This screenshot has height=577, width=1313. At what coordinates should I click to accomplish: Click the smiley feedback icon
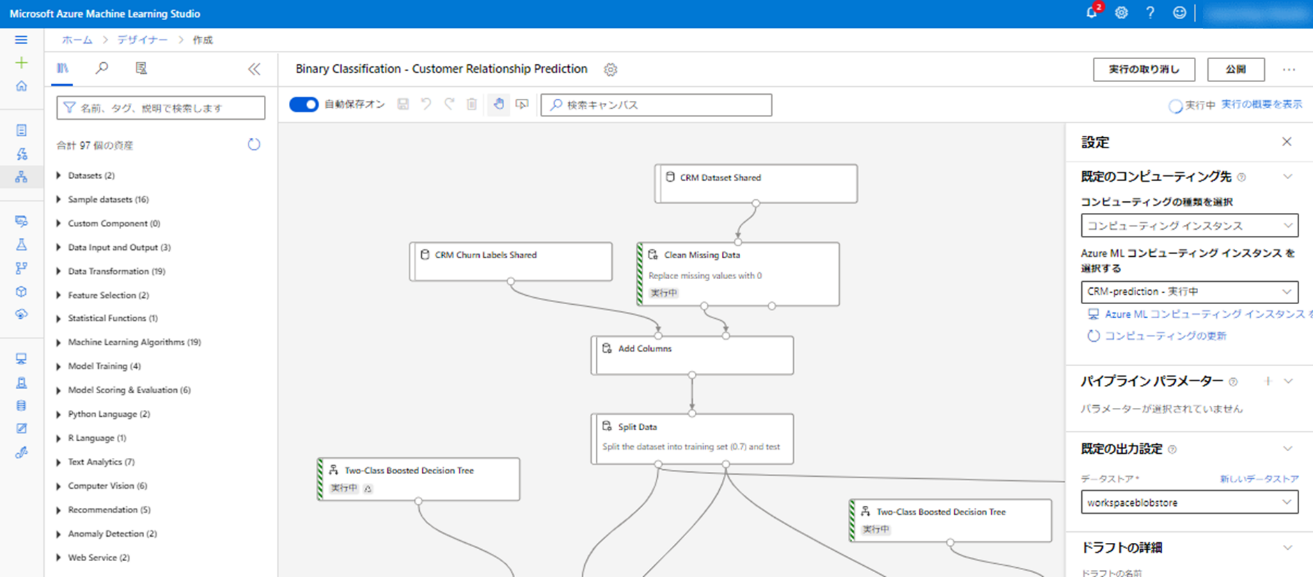pyautogui.click(x=1179, y=13)
